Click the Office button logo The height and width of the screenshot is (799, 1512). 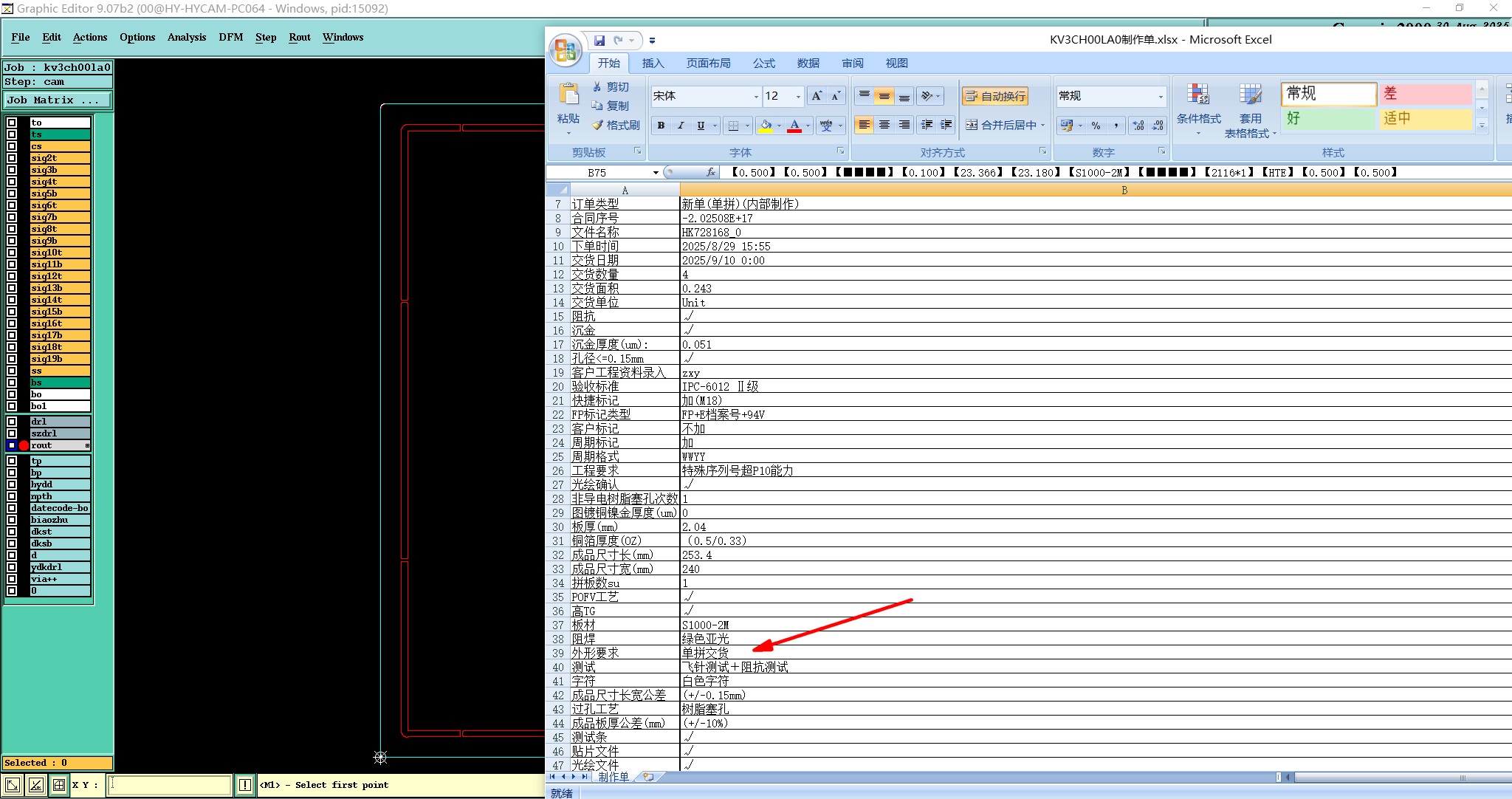[x=566, y=49]
